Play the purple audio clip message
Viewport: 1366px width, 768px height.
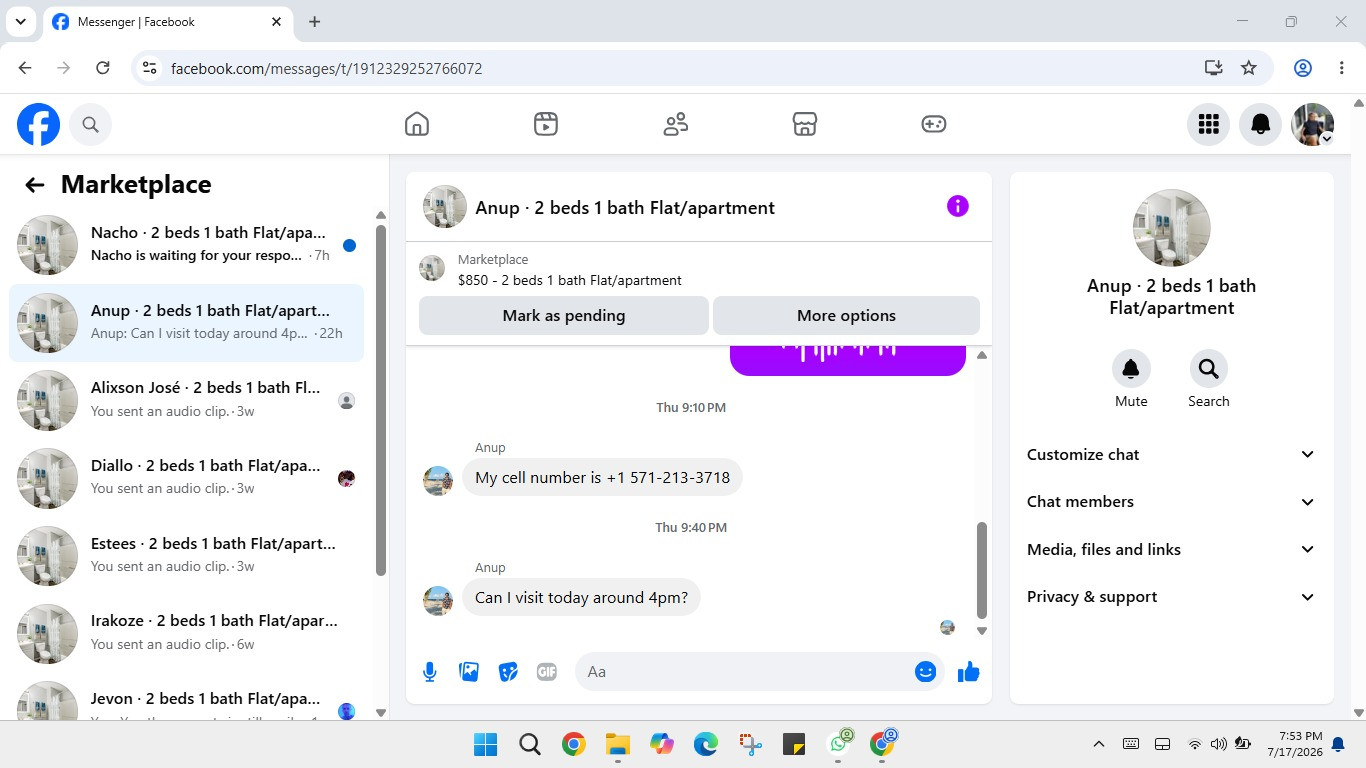click(x=848, y=359)
